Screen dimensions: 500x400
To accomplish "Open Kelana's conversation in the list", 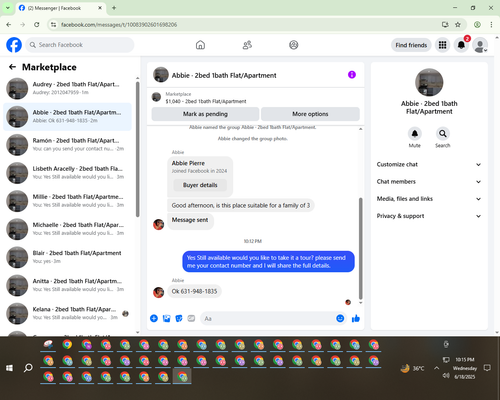I will coord(68,314).
